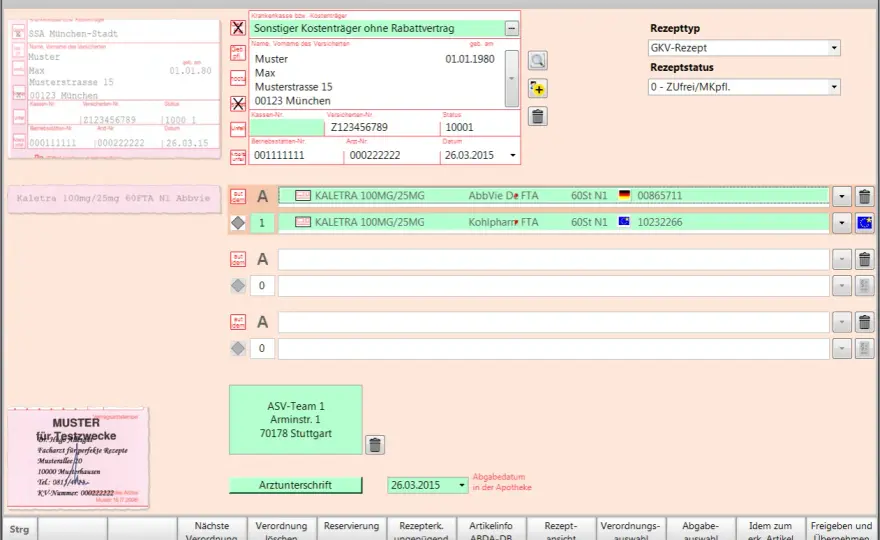
Task: Click the Nächste Verordnung bottom bar item
Action: click(x=212, y=529)
